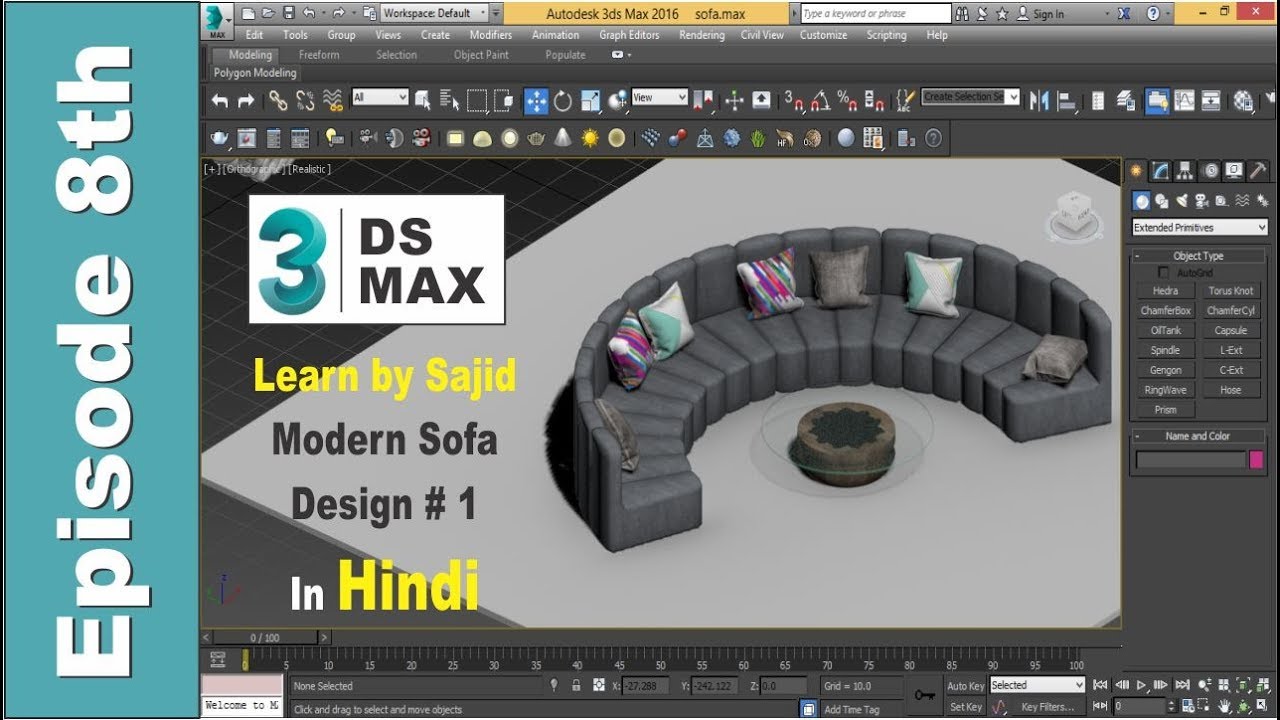Viewport: 1280px width, 720px height.
Task: Toggle the Spinner Snap icon
Action: click(x=874, y=100)
